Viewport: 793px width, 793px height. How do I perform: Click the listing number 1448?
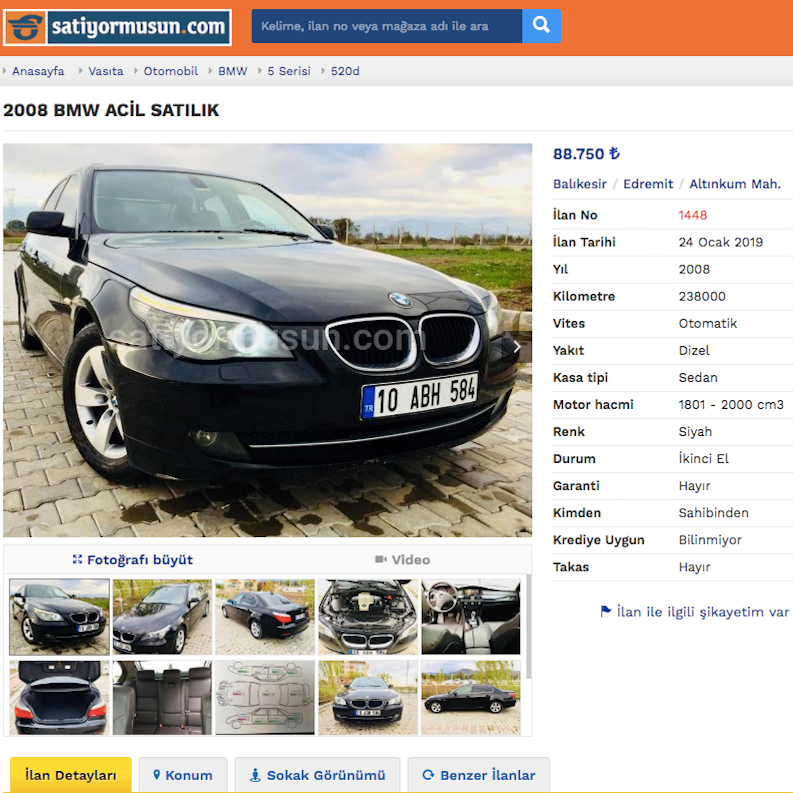coord(692,215)
